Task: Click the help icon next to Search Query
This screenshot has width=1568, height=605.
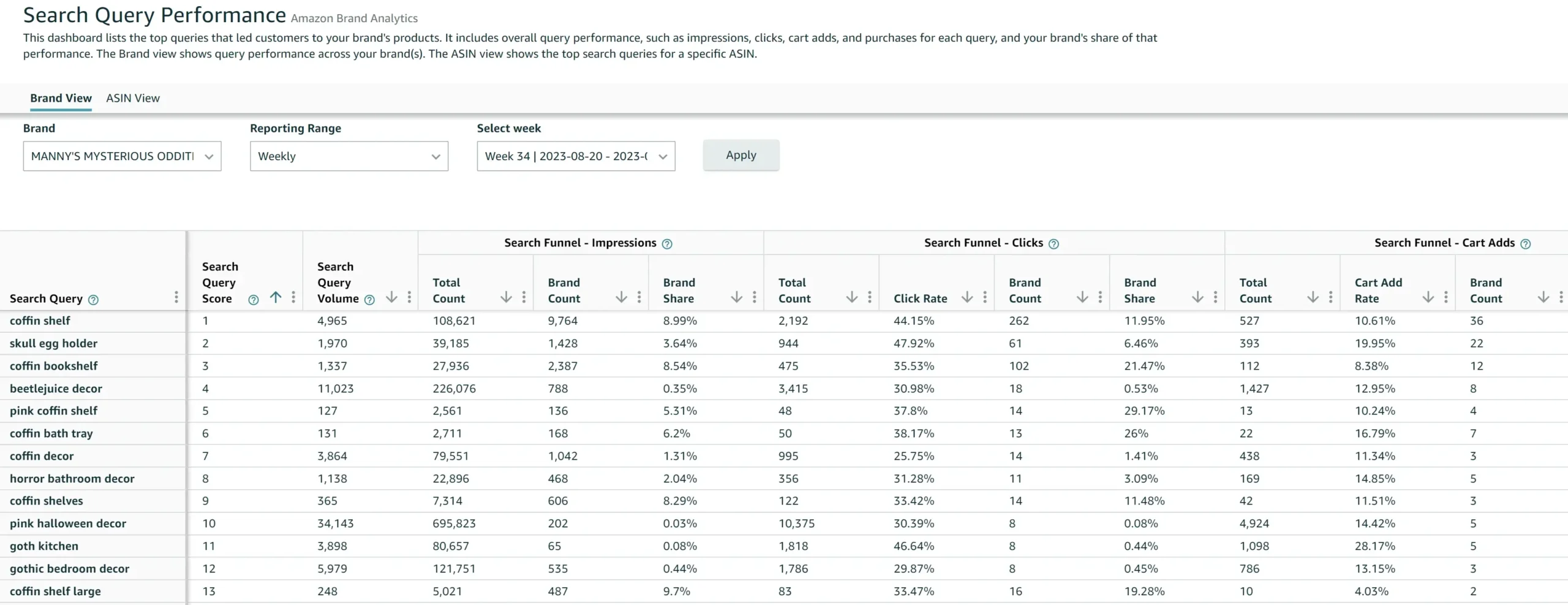Action: pos(94,300)
